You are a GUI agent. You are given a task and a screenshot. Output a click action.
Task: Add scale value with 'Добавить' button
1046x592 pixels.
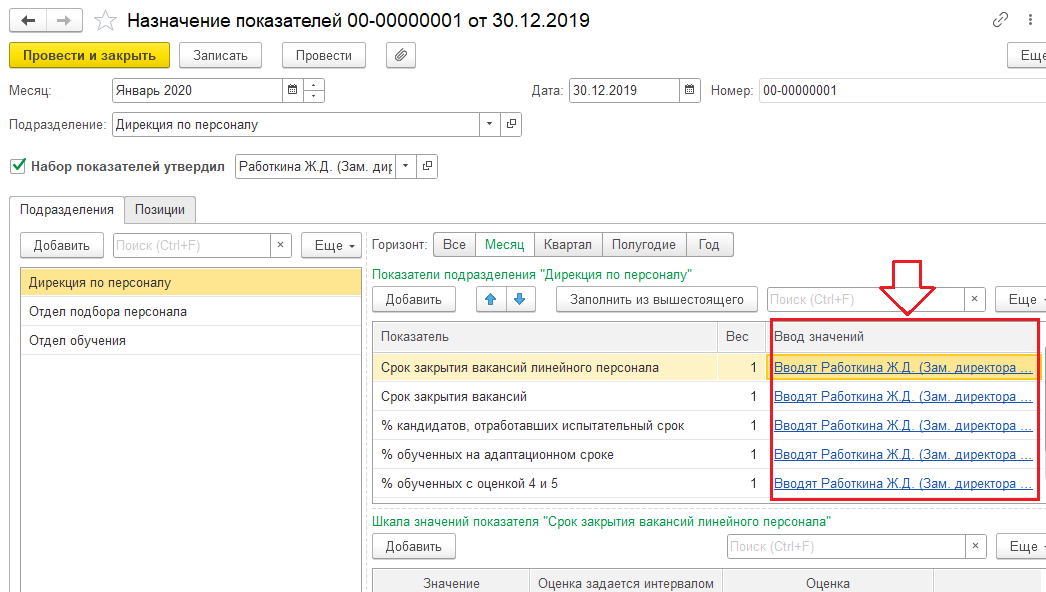414,547
